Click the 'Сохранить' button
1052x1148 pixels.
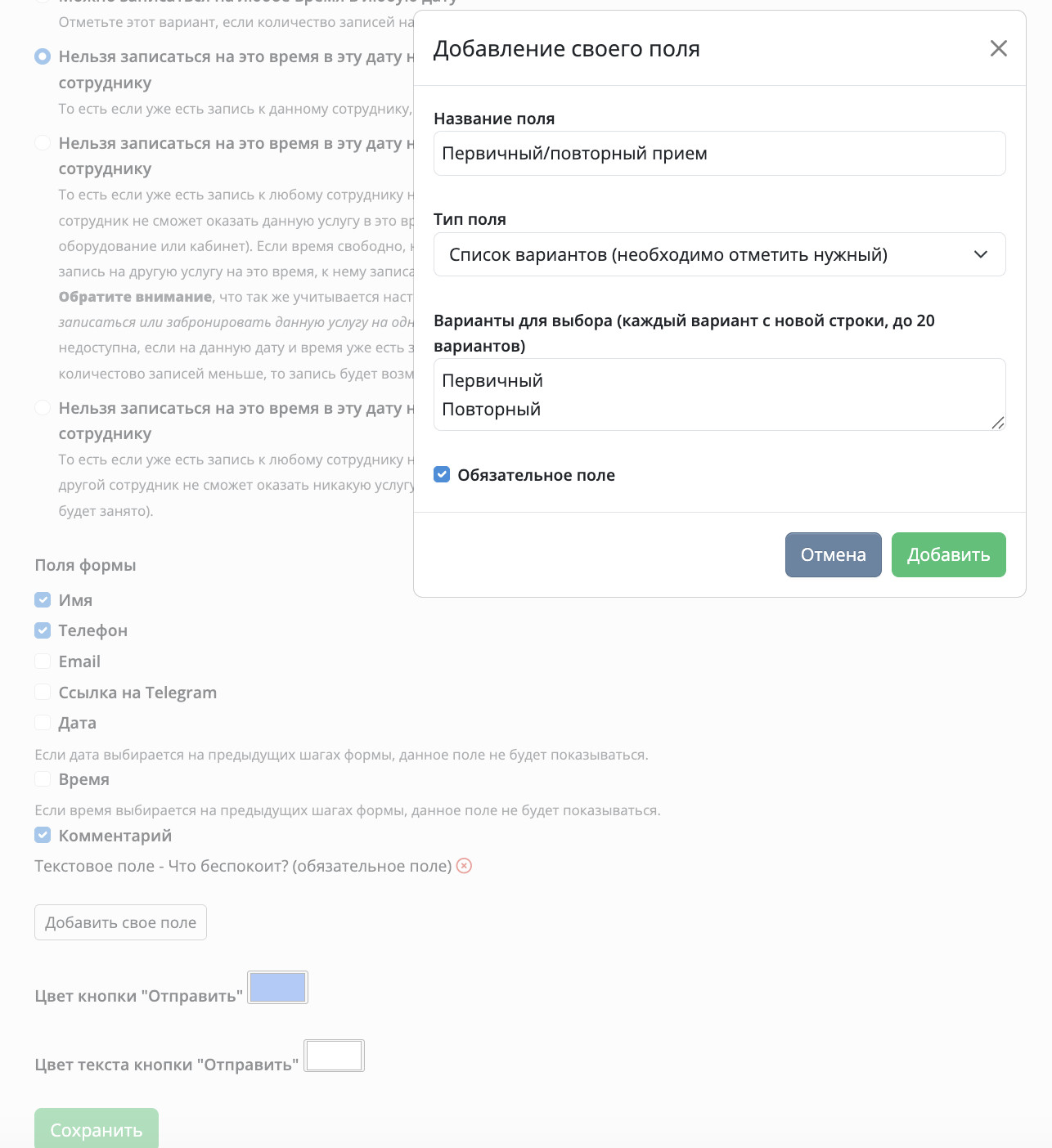(97, 1129)
